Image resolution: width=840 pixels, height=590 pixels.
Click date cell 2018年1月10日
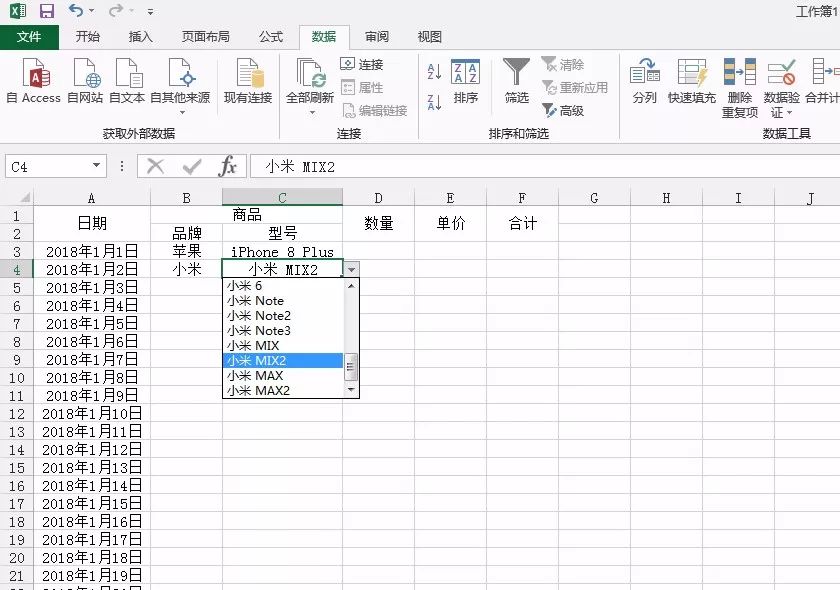point(92,414)
